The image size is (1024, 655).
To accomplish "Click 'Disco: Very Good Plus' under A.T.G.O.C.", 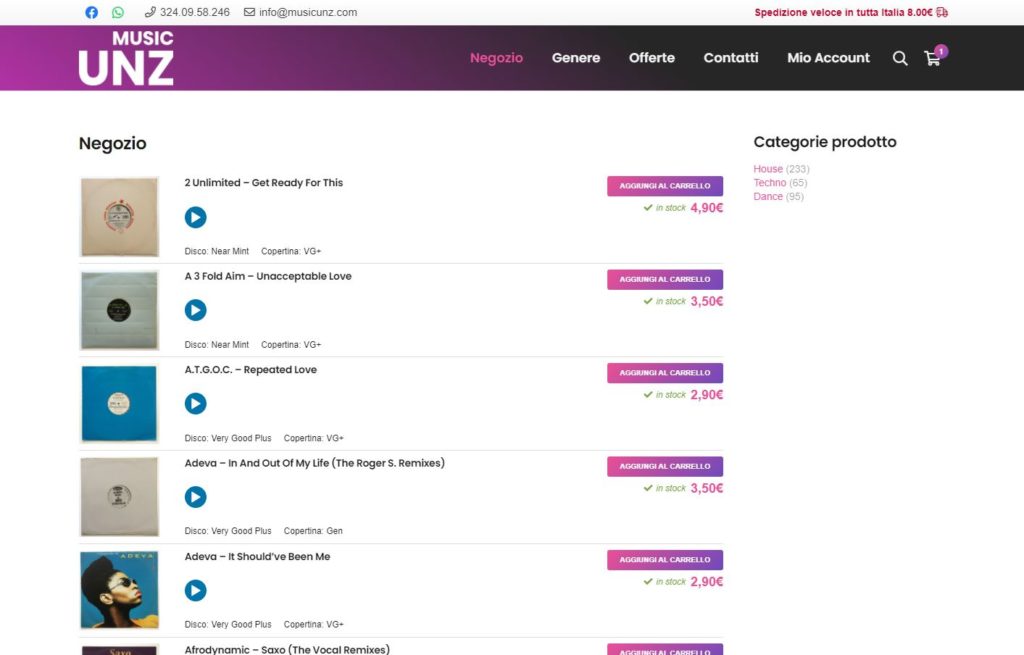I will pos(227,438).
